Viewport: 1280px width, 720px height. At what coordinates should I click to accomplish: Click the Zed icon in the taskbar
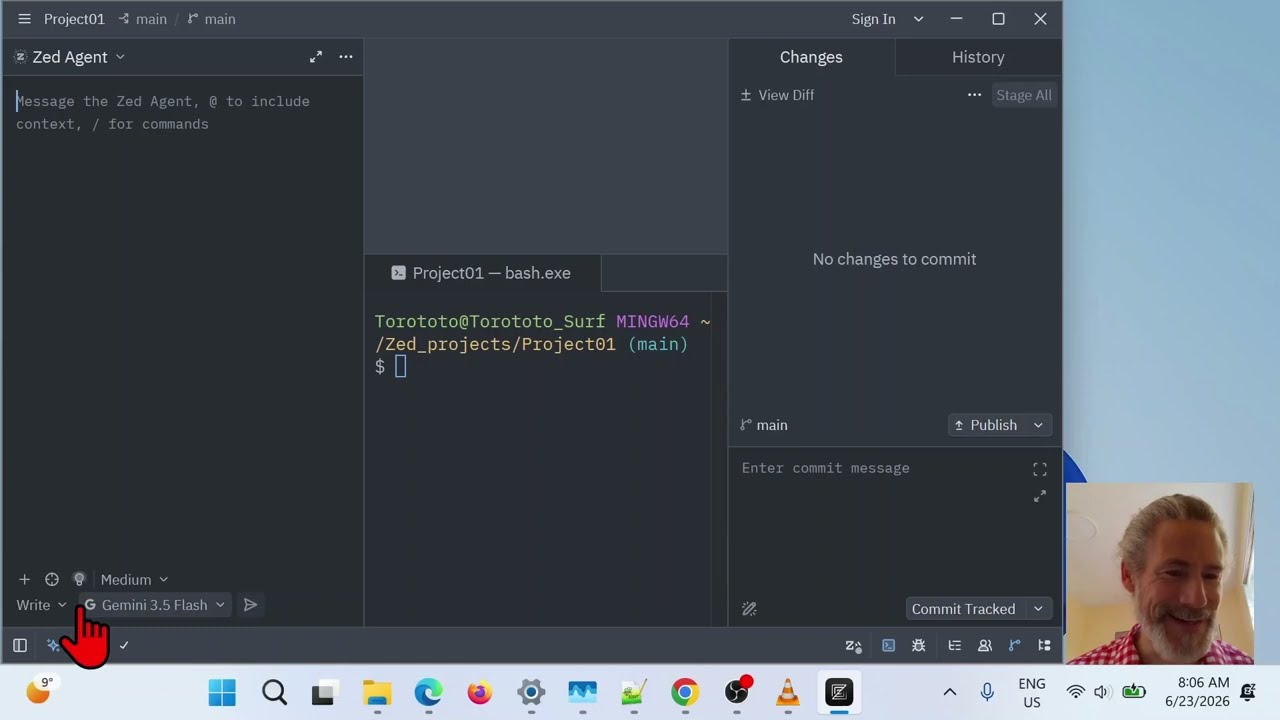(839, 692)
